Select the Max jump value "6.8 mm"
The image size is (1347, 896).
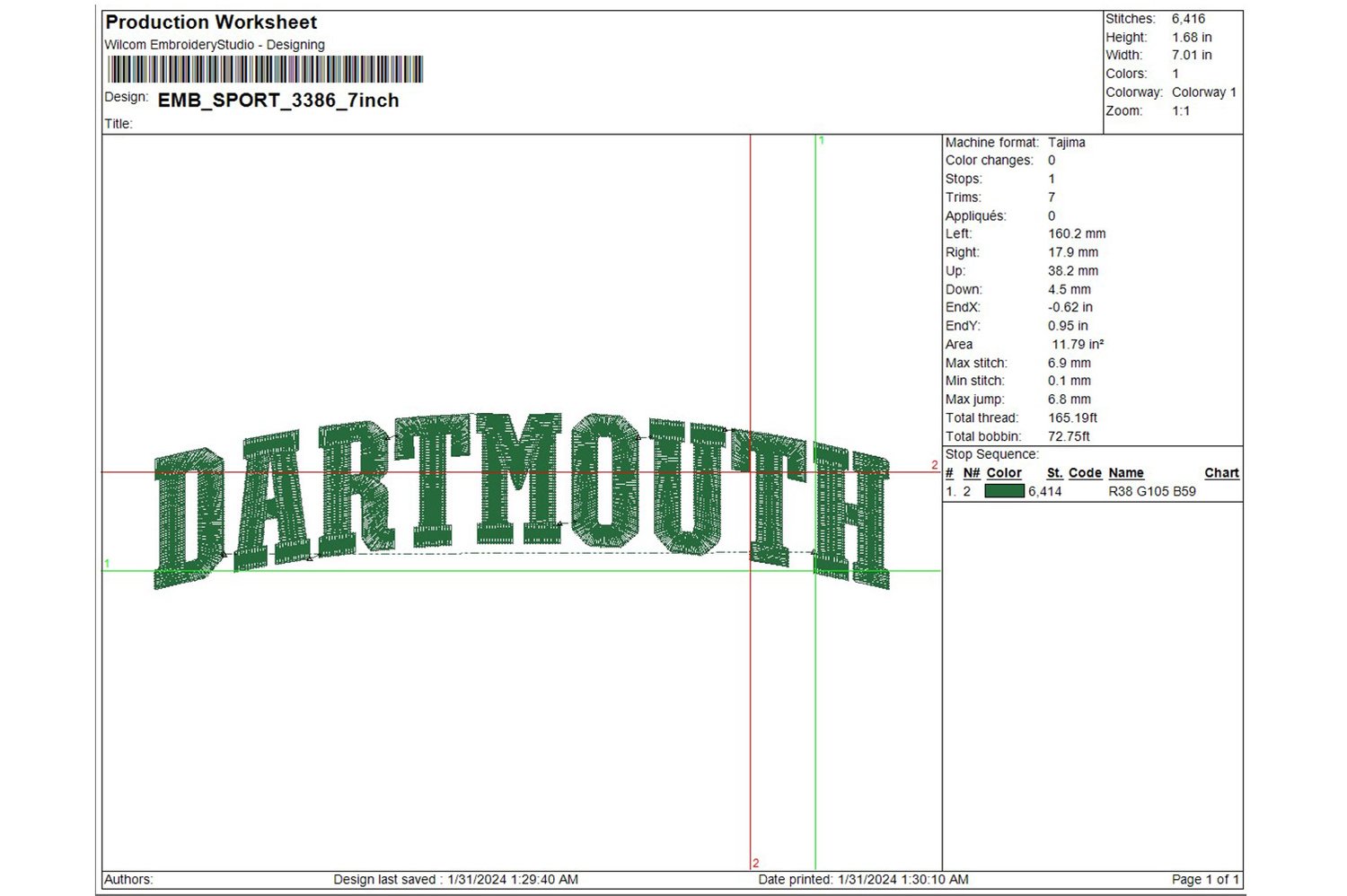[1070, 400]
